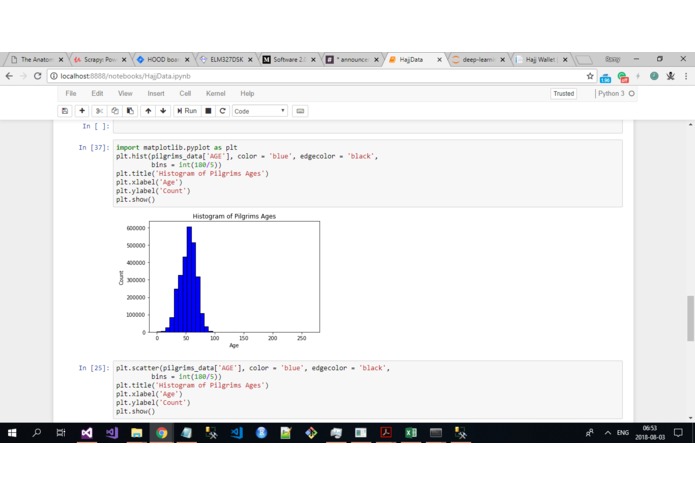Viewport: 695px width, 494px height.
Task: Interrupt the kernel with the stop icon
Action: point(208,111)
